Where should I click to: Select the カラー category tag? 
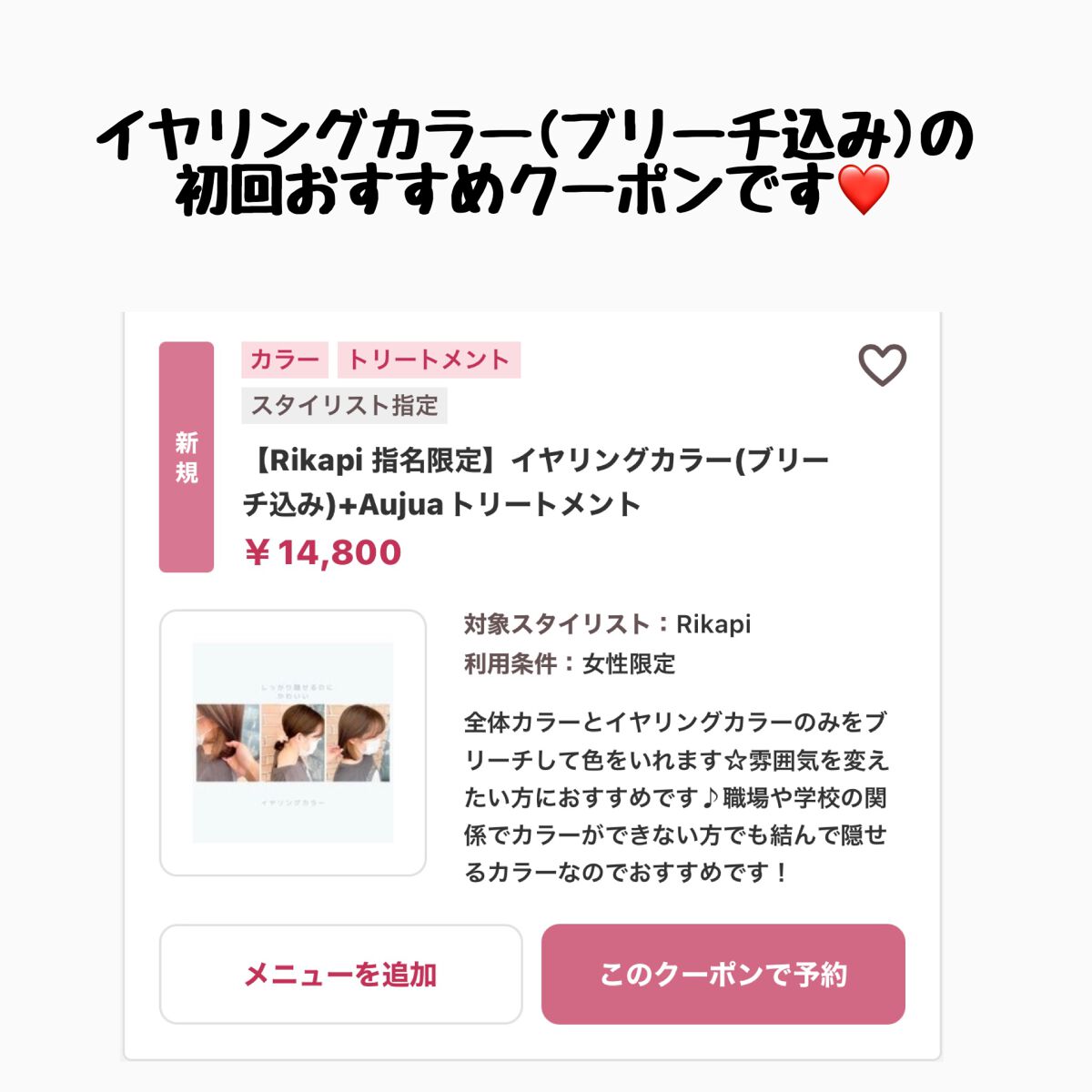285,359
